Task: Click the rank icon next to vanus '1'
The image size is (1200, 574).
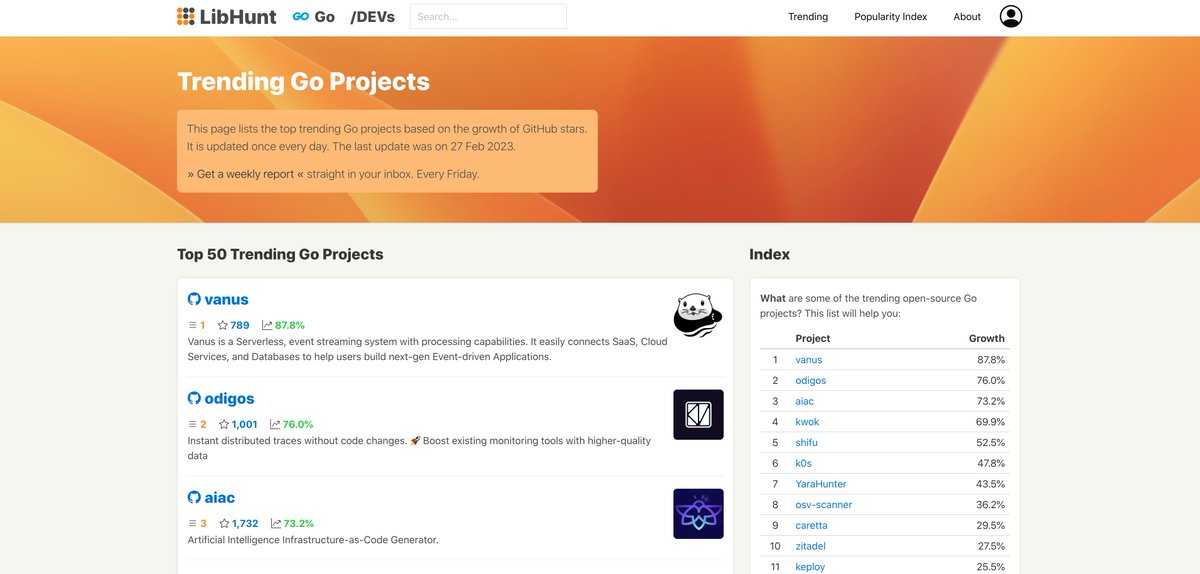Action: coord(193,325)
